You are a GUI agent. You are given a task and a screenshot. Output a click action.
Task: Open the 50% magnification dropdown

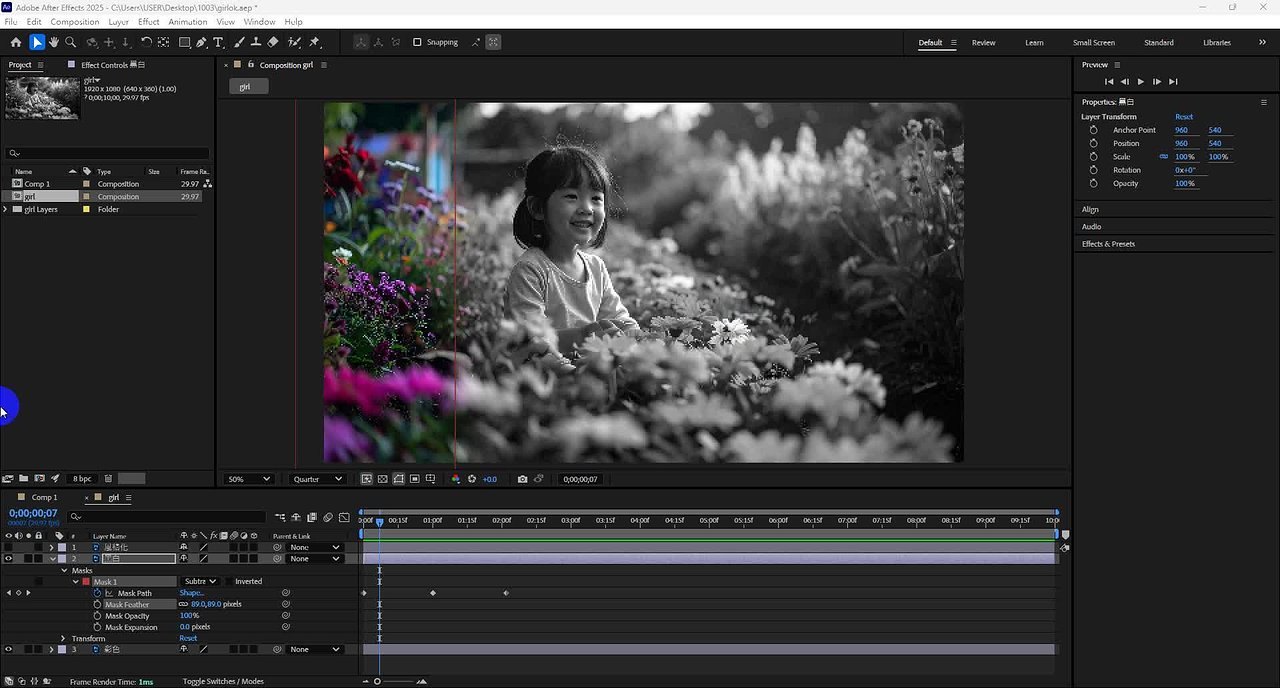pos(249,479)
